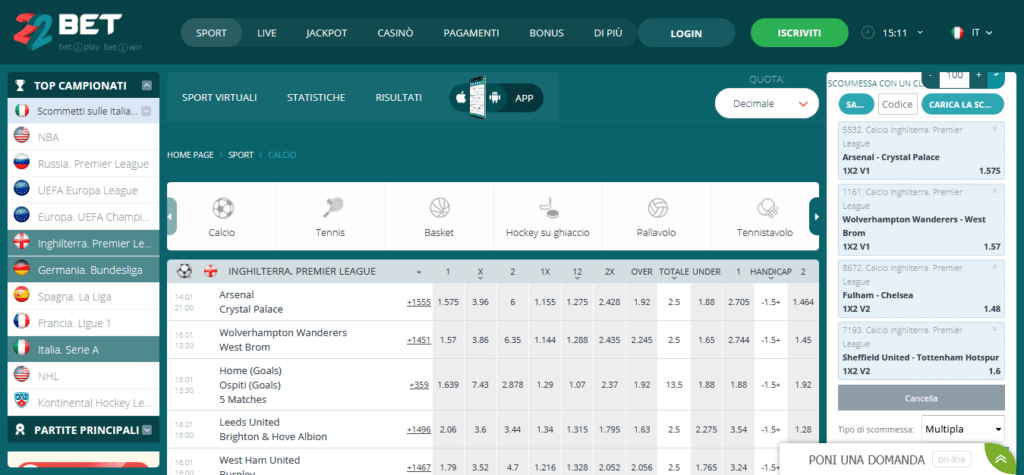The image size is (1024, 475).
Task: Open the LIVE menu
Action: [266, 33]
